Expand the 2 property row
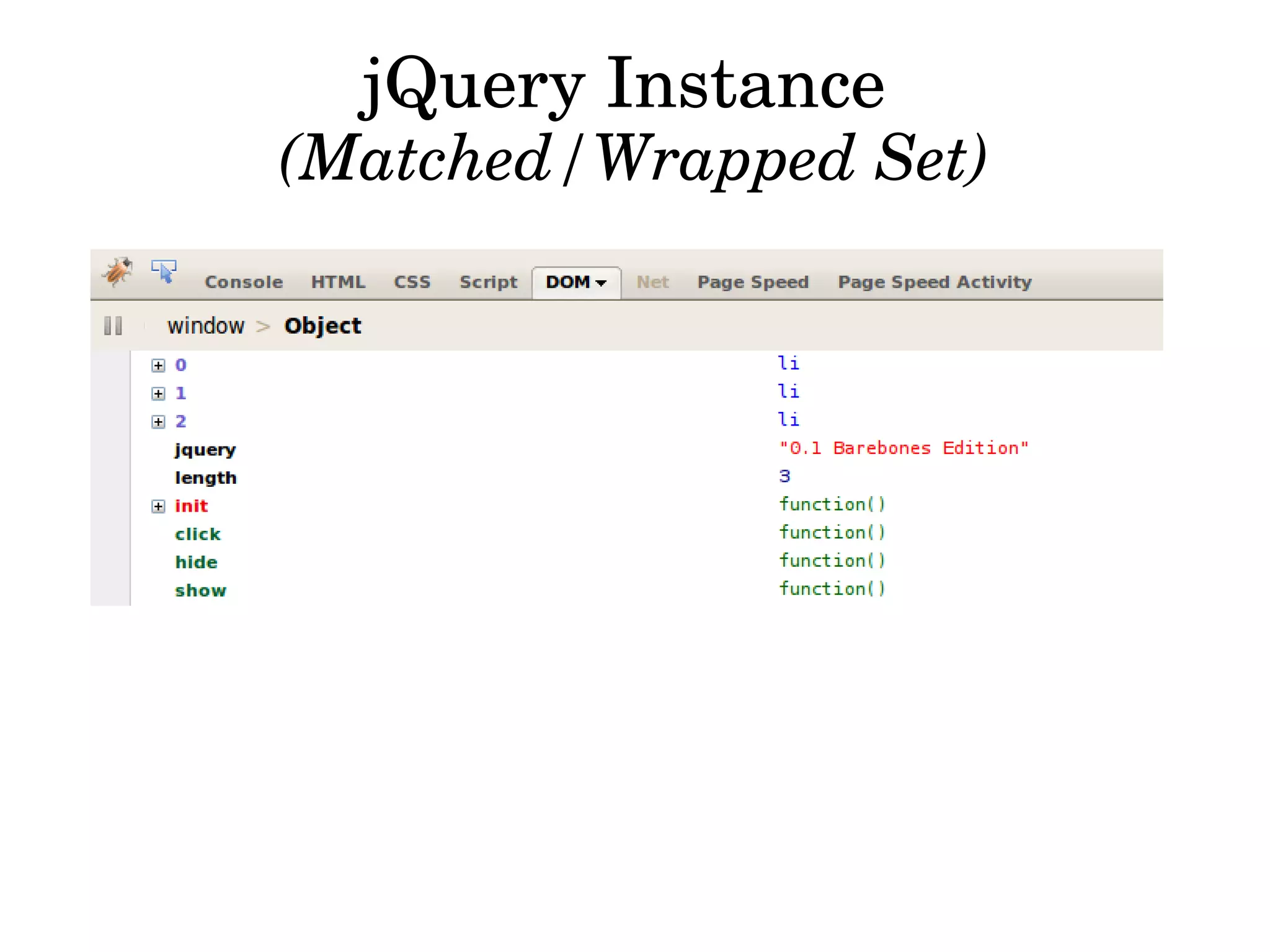This screenshot has width=1270, height=952. (x=159, y=422)
